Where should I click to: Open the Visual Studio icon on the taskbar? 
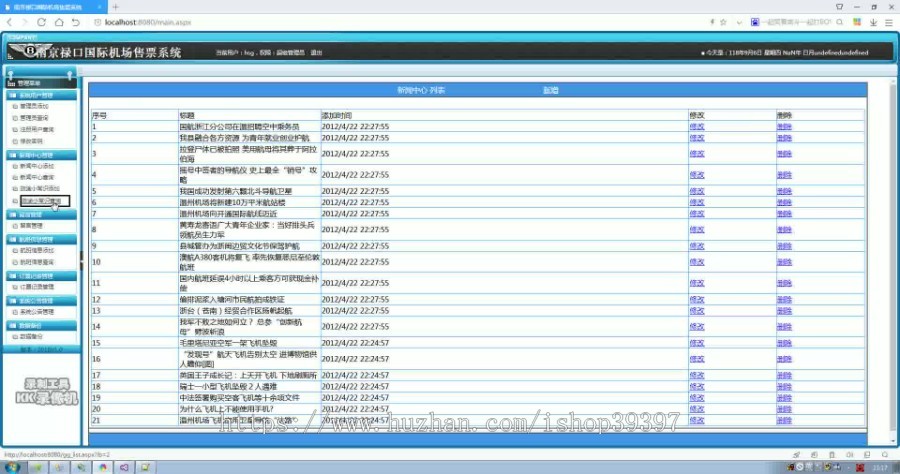124,468
